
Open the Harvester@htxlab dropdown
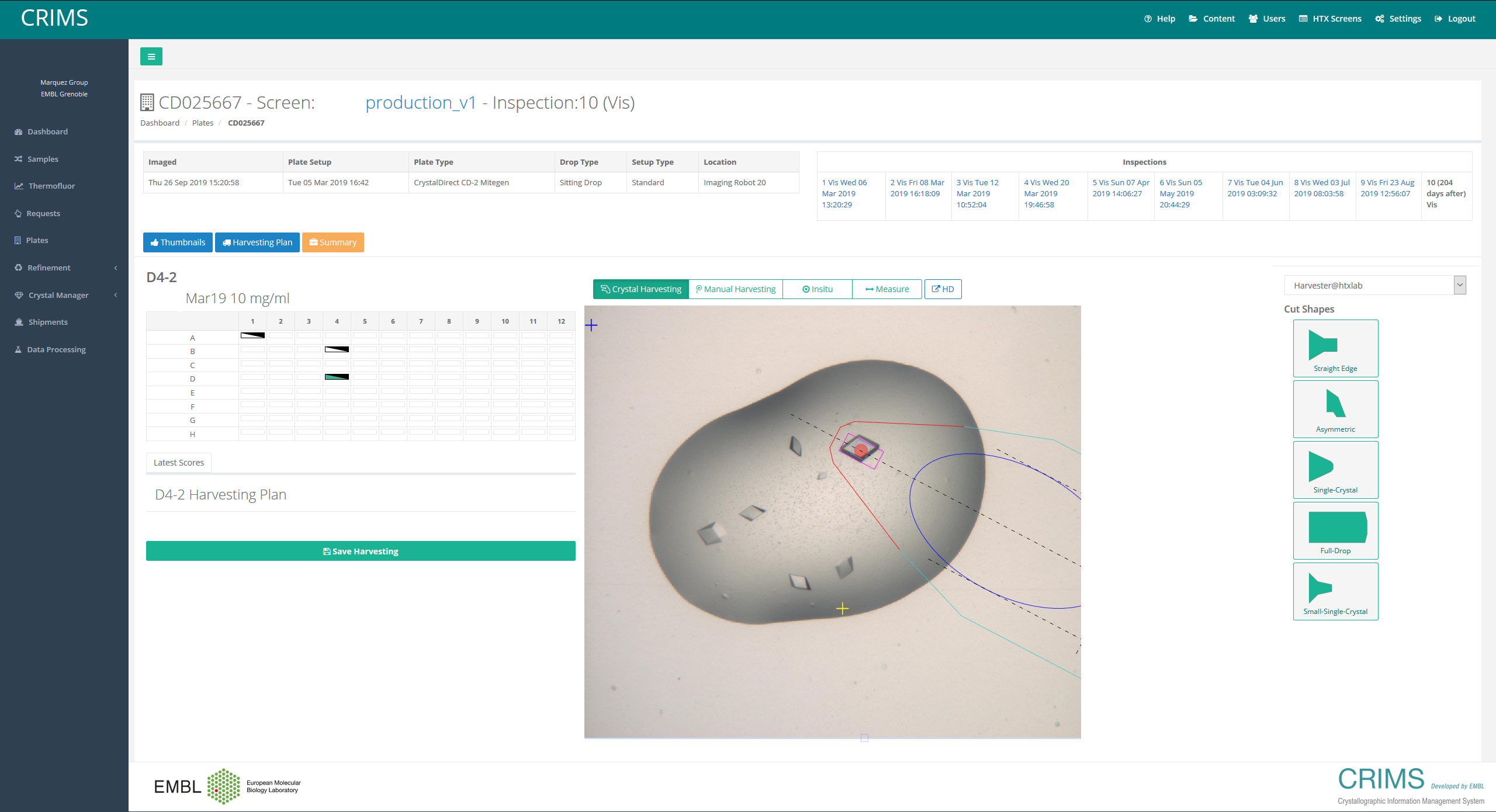(1374, 285)
